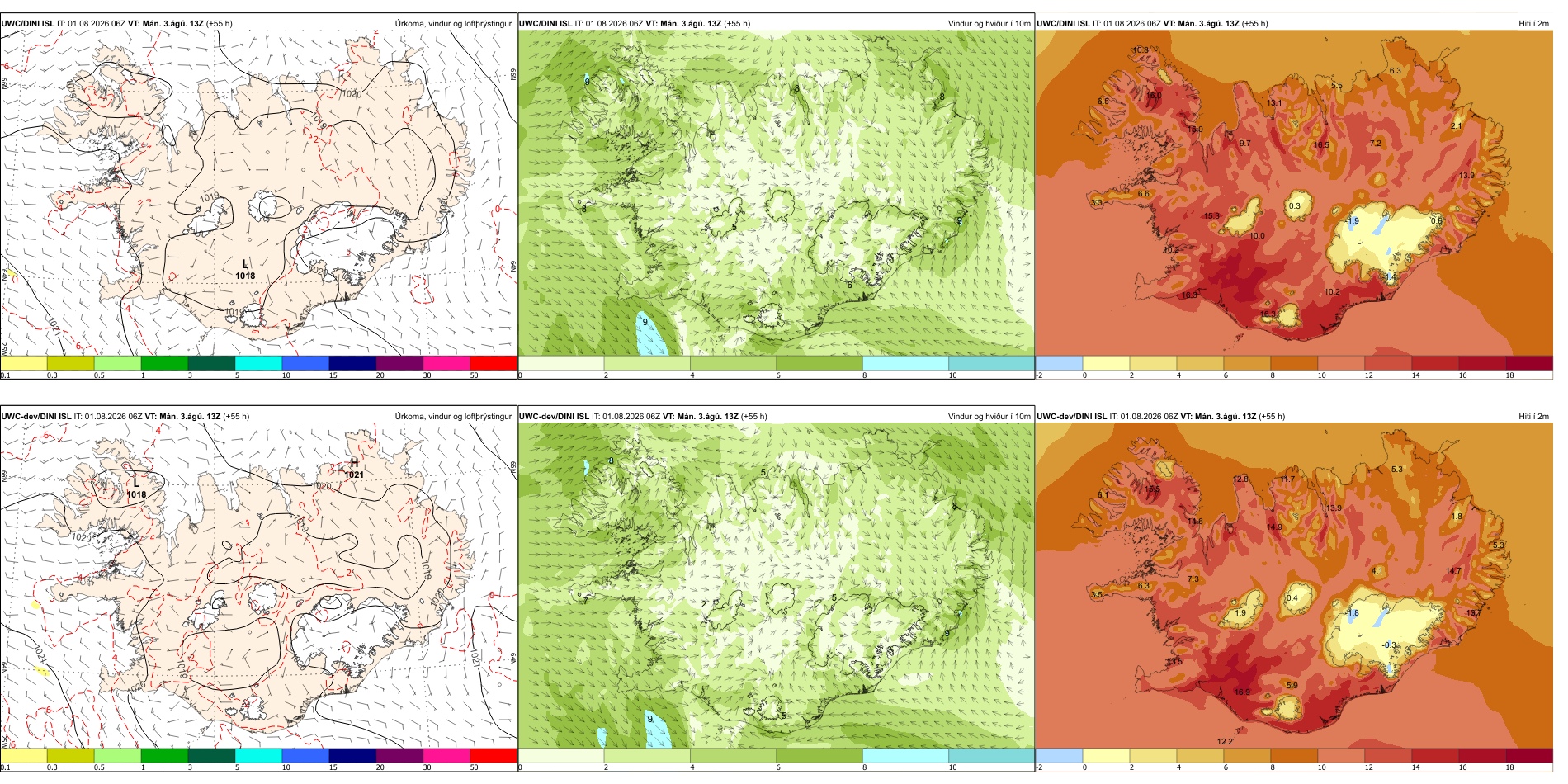Click the '6' wind speed value on UWC/DINI wind map
Screen dimensions: 1568x784
849,286
